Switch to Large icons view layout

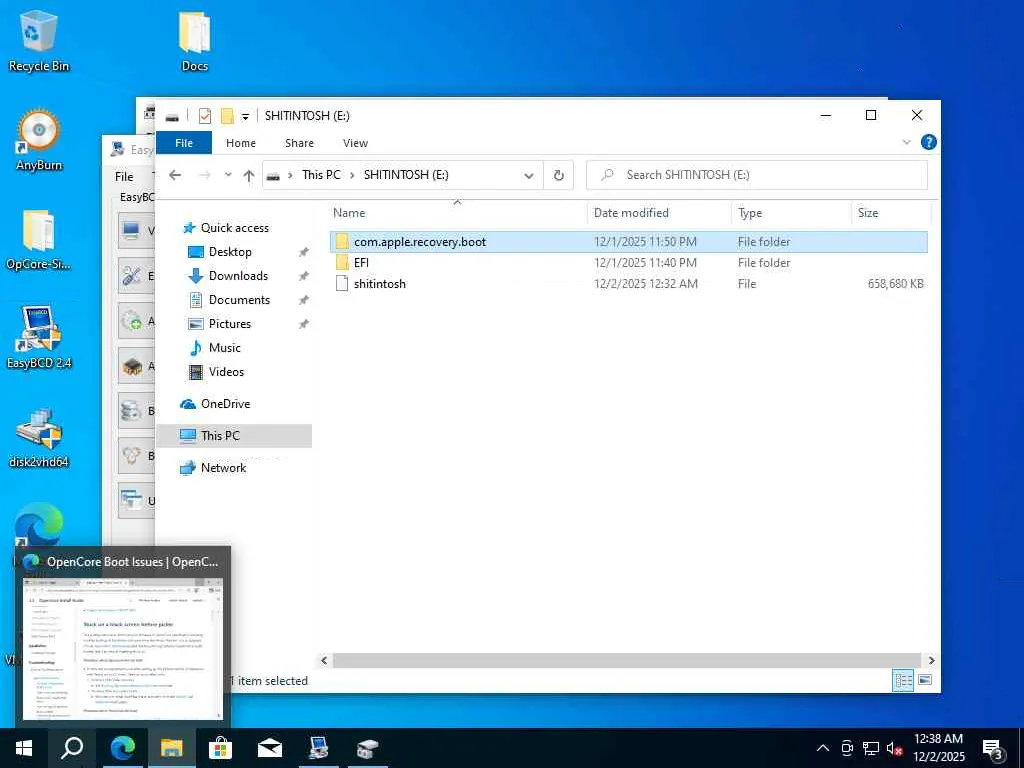click(925, 680)
